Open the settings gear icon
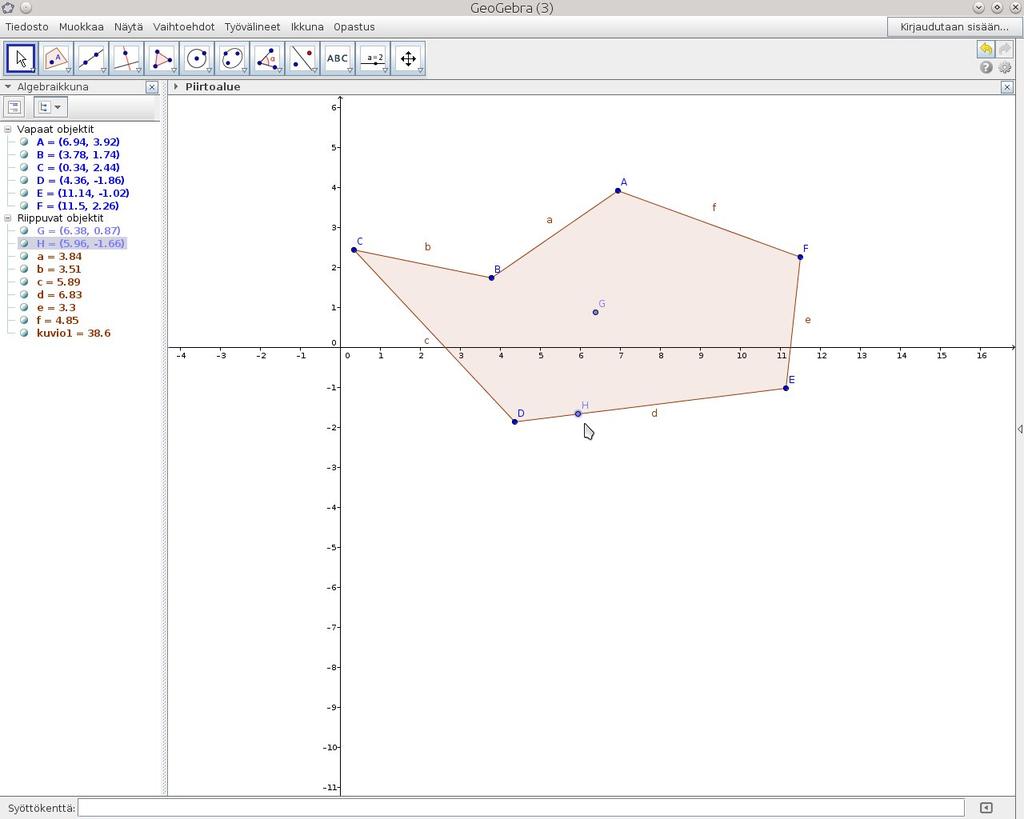 (1005, 67)
